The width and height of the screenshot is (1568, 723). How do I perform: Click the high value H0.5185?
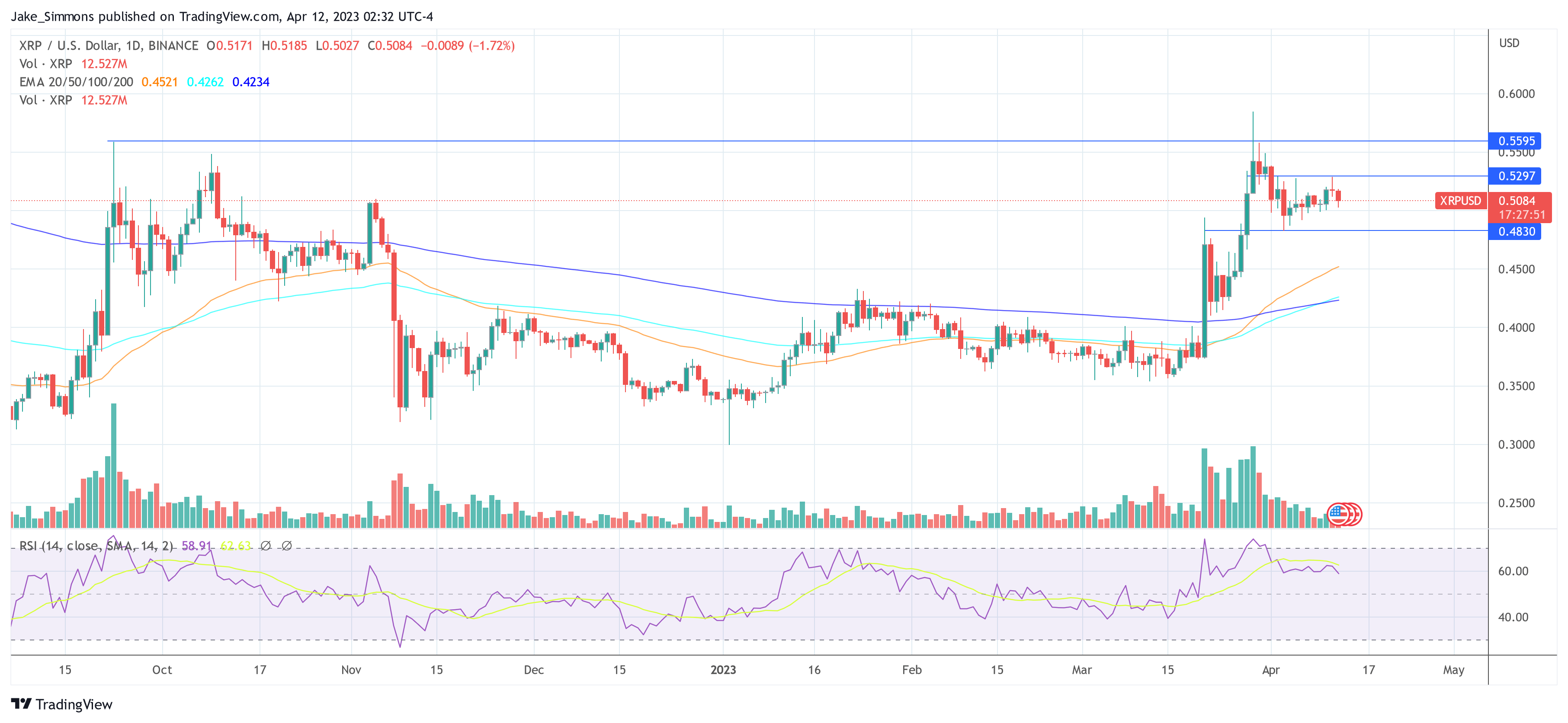tap(284, 46)
